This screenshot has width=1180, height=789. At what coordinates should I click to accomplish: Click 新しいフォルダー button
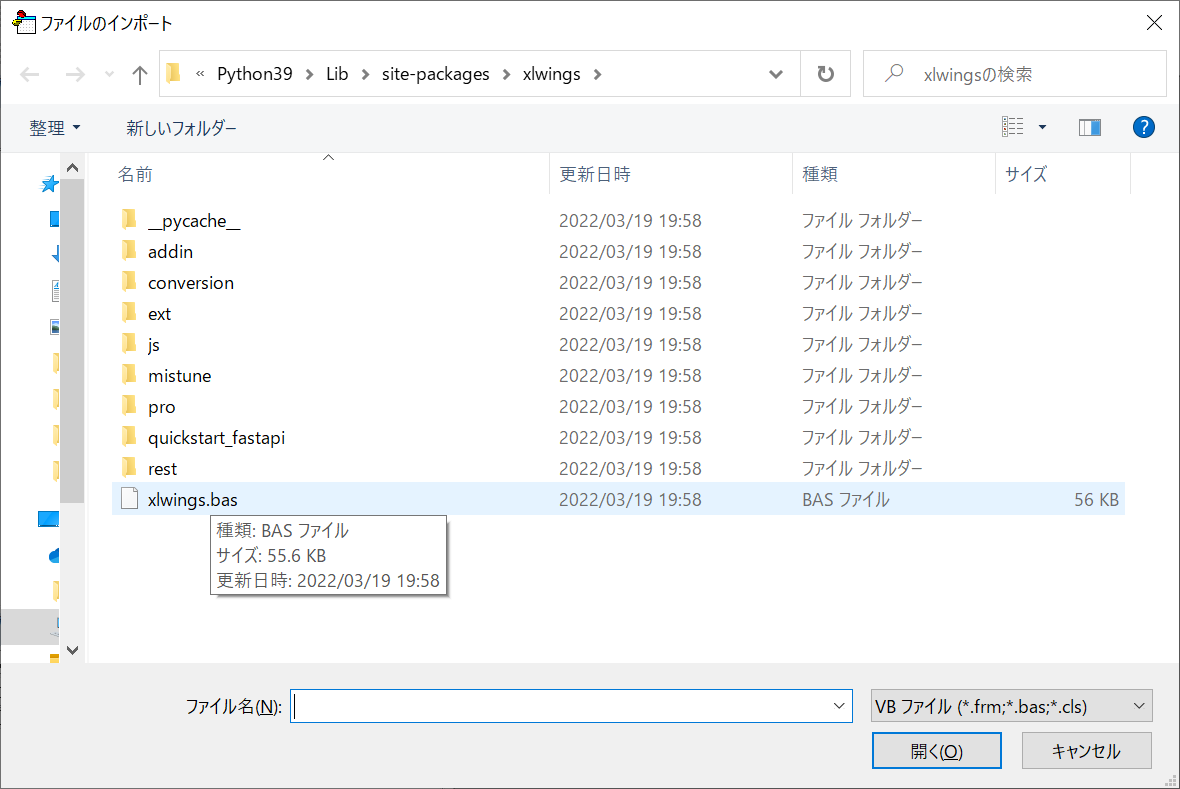[181, 128]
